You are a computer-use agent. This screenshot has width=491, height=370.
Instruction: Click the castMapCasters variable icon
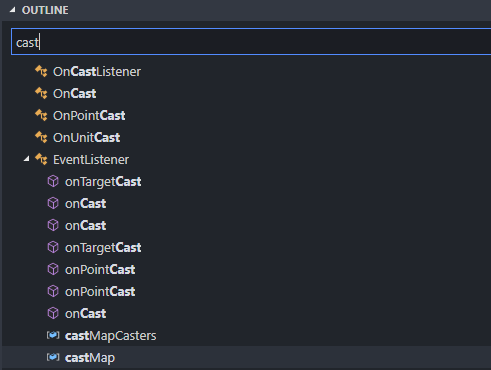[x=53, y=335]
